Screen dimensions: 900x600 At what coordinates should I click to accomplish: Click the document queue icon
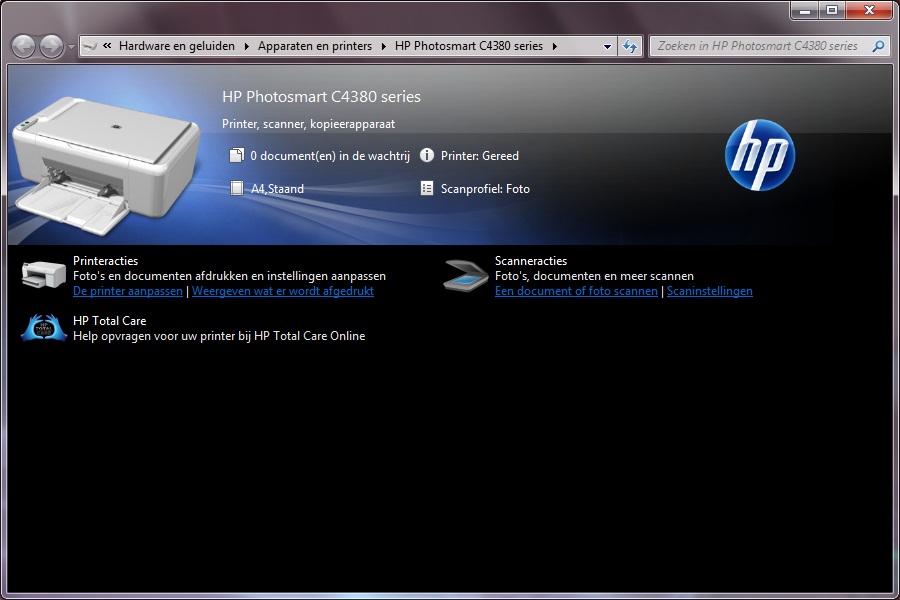tap(236, 156)
